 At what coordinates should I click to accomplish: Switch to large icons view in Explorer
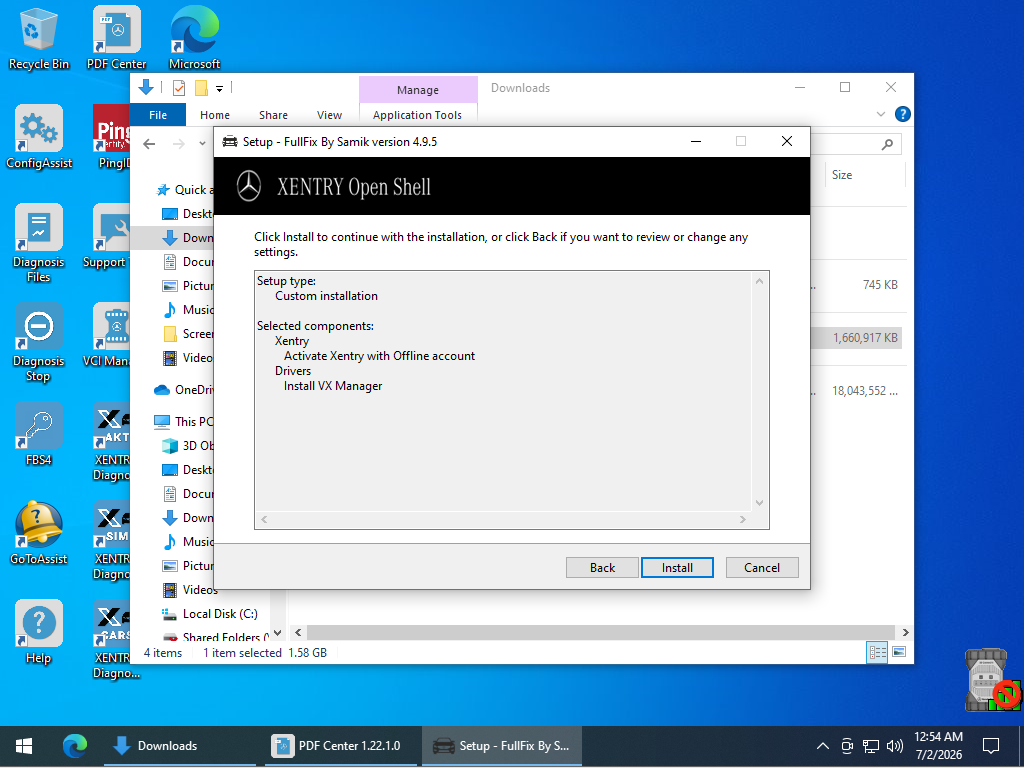(x=899, y=652)
